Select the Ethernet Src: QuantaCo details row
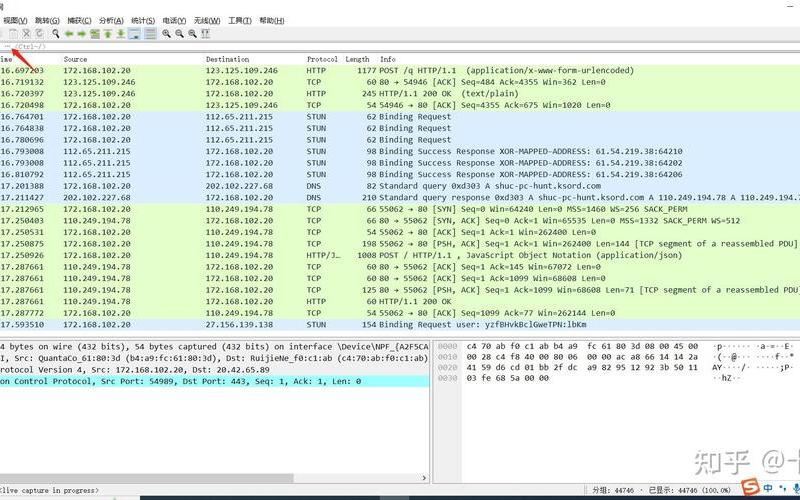 [214, 358]
